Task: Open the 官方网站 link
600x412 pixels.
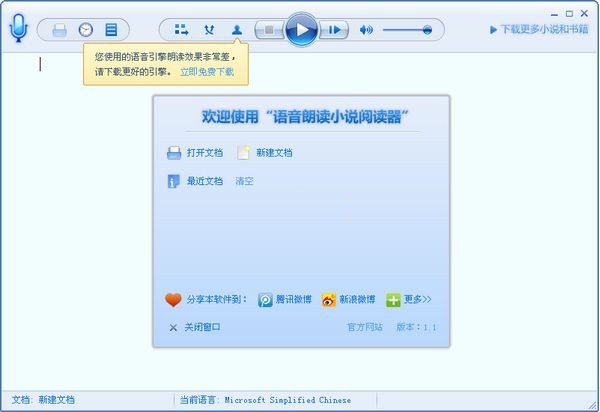Action: coord(365,327)
